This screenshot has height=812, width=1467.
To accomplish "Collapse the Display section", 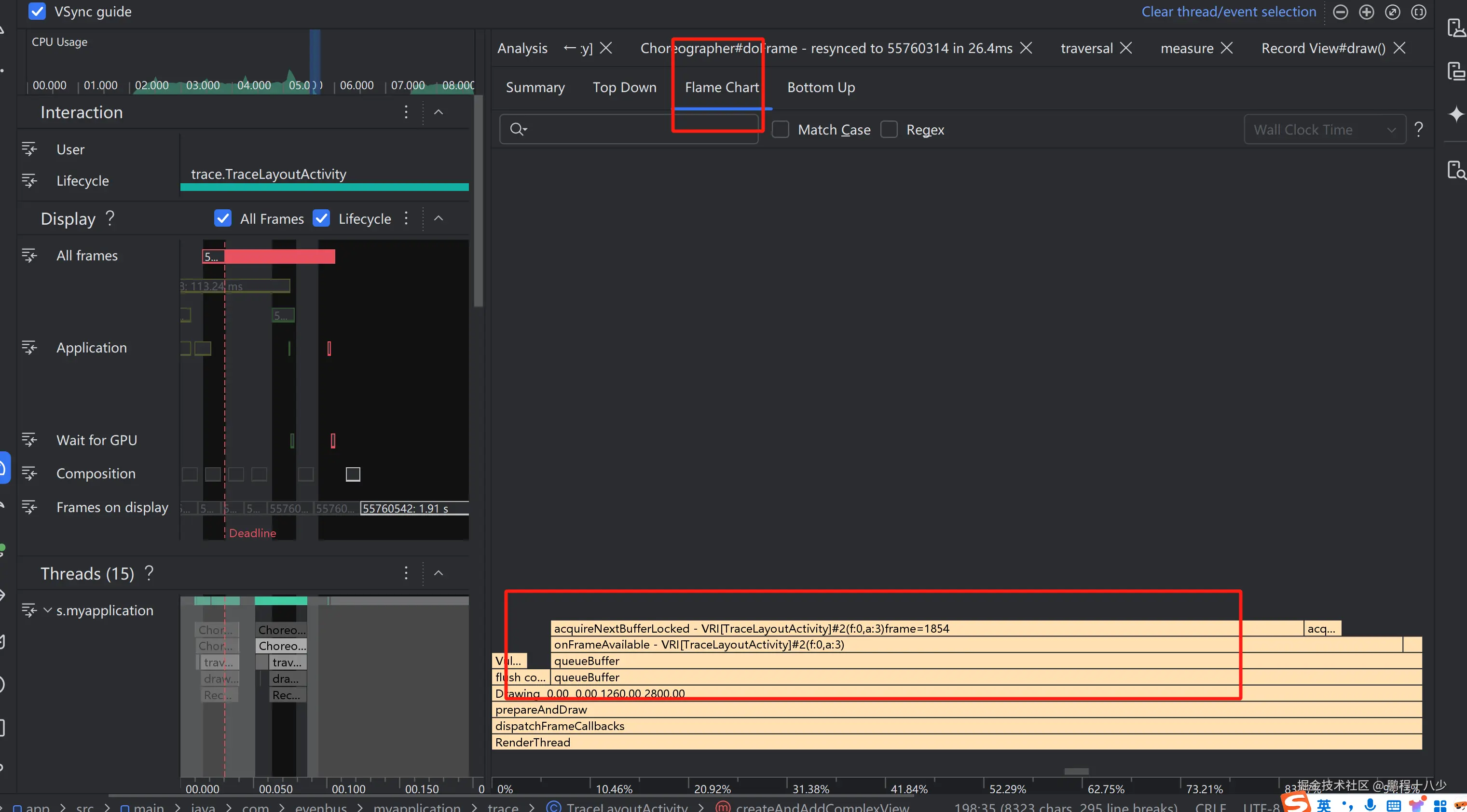I will 439,218.
